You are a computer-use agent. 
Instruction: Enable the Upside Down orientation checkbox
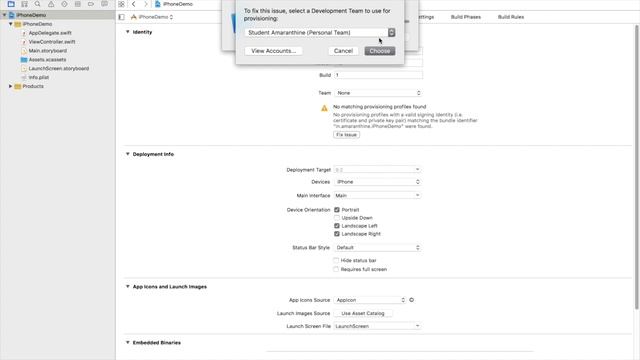[337, 218]
